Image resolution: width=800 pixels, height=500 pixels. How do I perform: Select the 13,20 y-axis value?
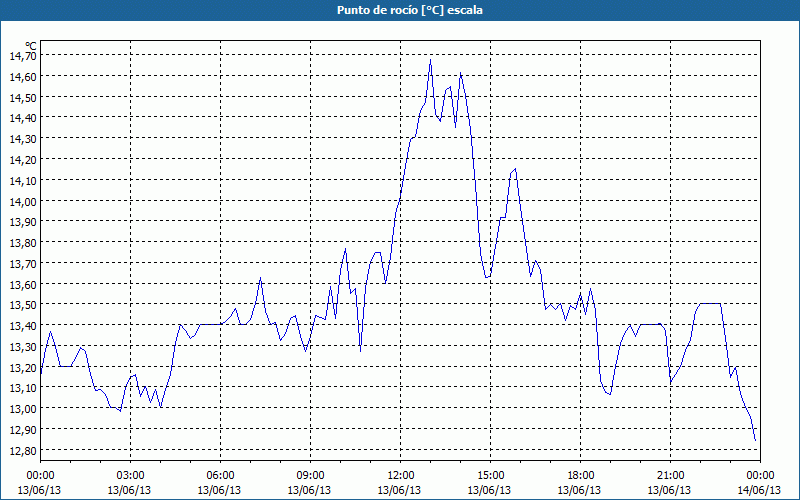pos(23,367)
